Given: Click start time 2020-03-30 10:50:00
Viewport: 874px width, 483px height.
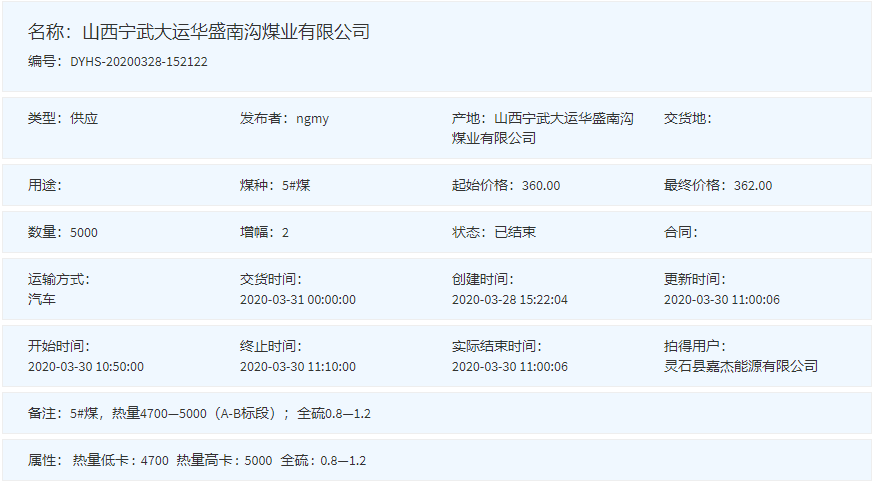Looking at the screenshot, I should (86, 367).
